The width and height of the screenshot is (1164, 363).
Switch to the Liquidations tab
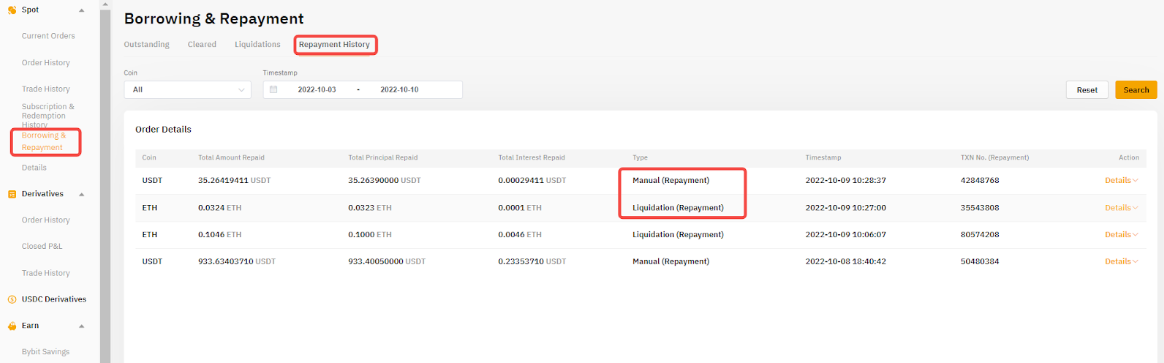[x=258, y=45]
